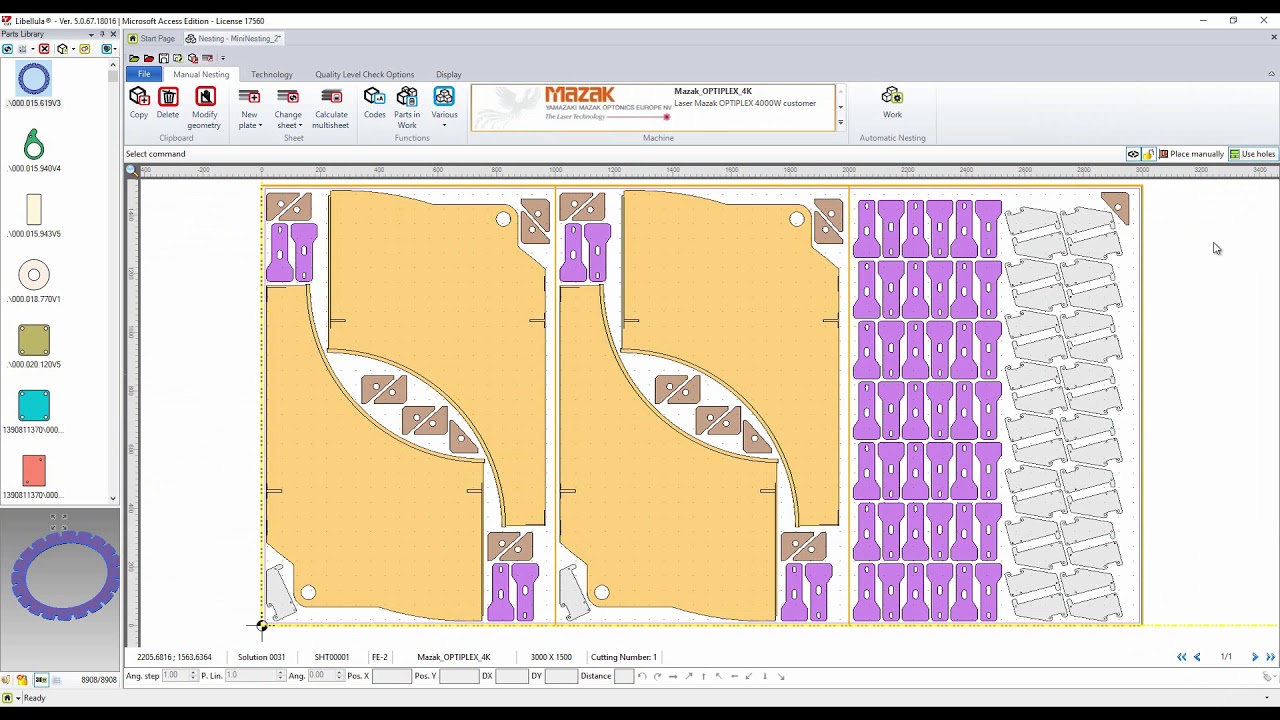The width and height of the screenshot is (1280, 720).
Task: Click the Pos. Y input field
Action: point(459,676)
